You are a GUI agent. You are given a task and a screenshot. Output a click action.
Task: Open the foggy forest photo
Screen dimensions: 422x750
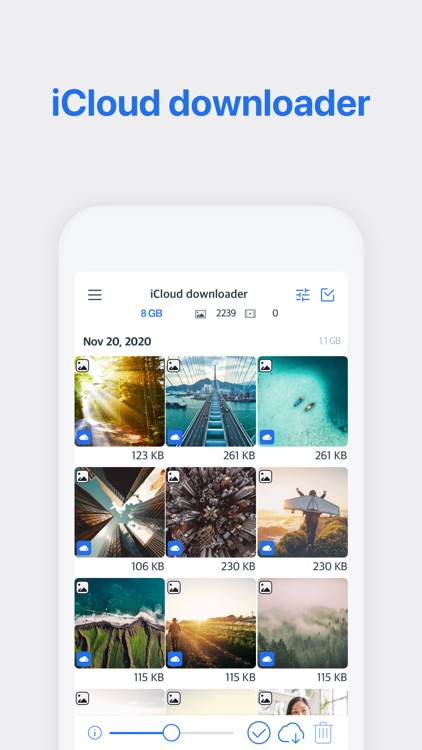(303, 623)
